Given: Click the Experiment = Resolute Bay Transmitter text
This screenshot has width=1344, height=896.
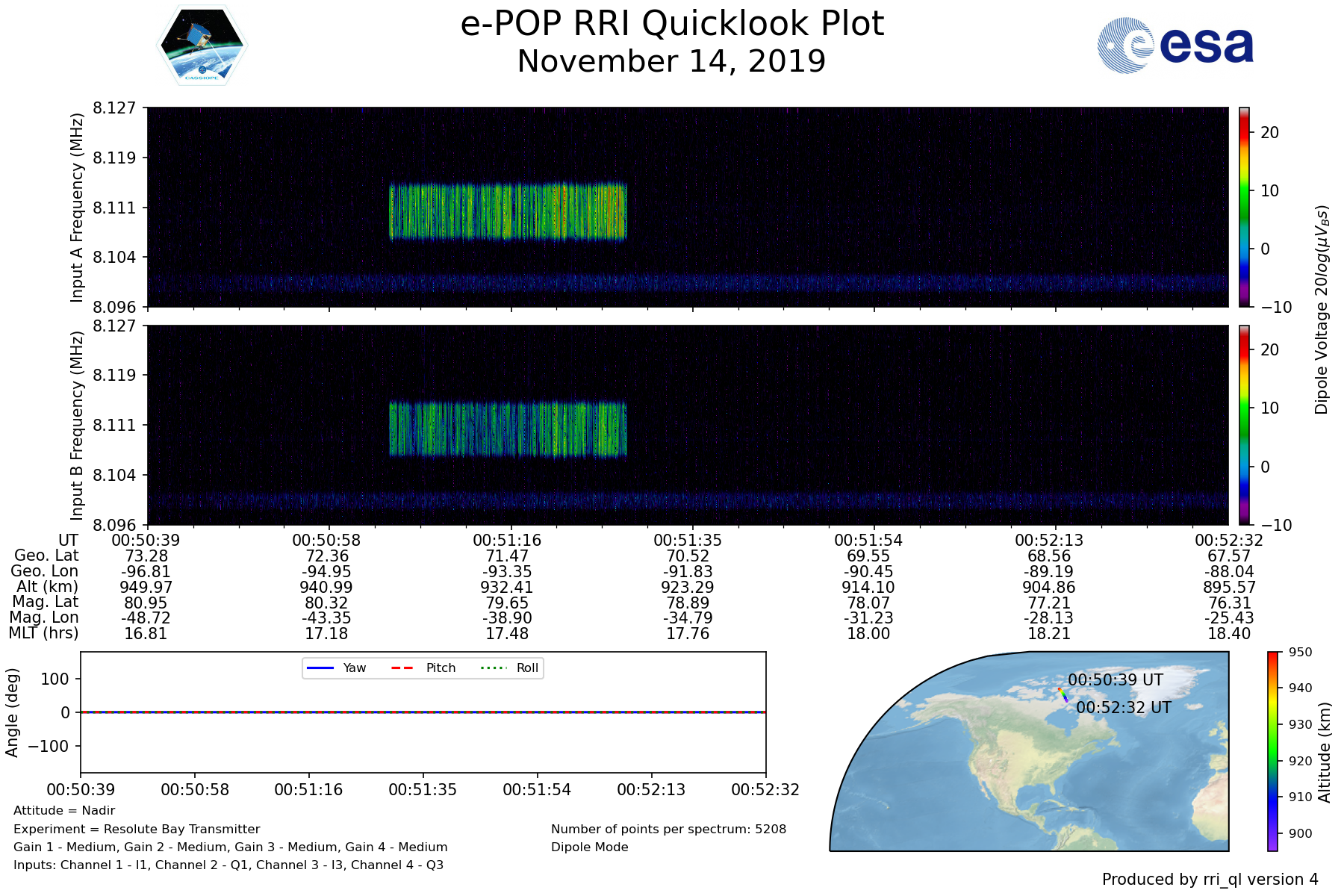Looking at the screenshot, I should [137, 829].
